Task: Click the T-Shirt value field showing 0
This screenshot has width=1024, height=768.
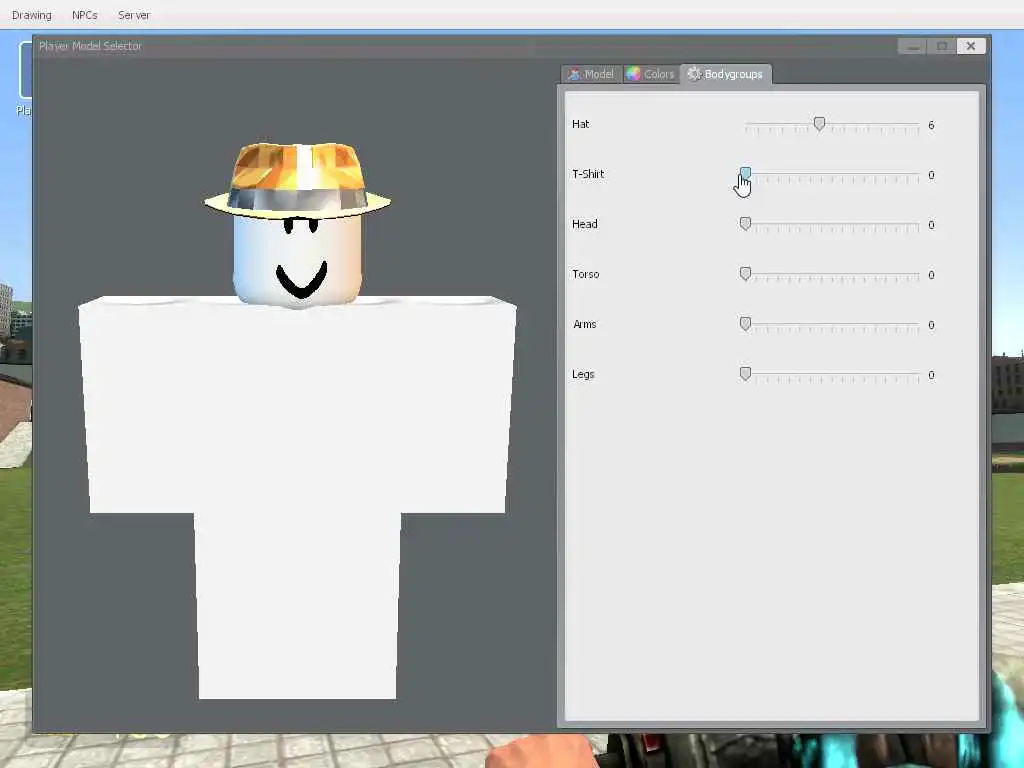Action: 931,175
